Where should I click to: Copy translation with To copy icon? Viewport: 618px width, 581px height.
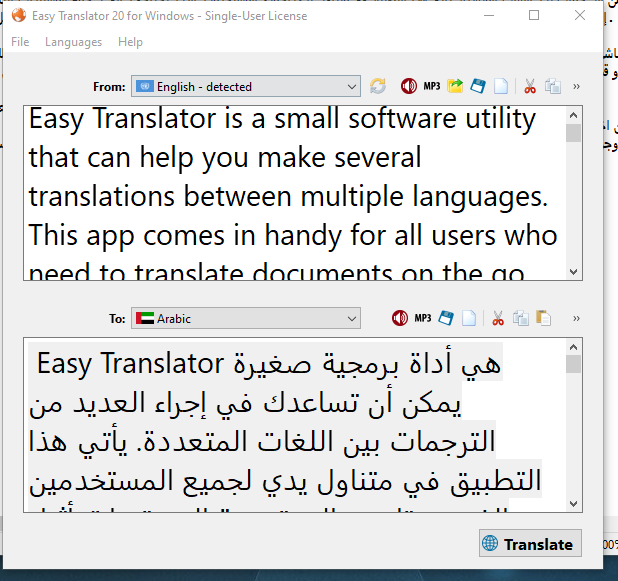pos(521,318)
